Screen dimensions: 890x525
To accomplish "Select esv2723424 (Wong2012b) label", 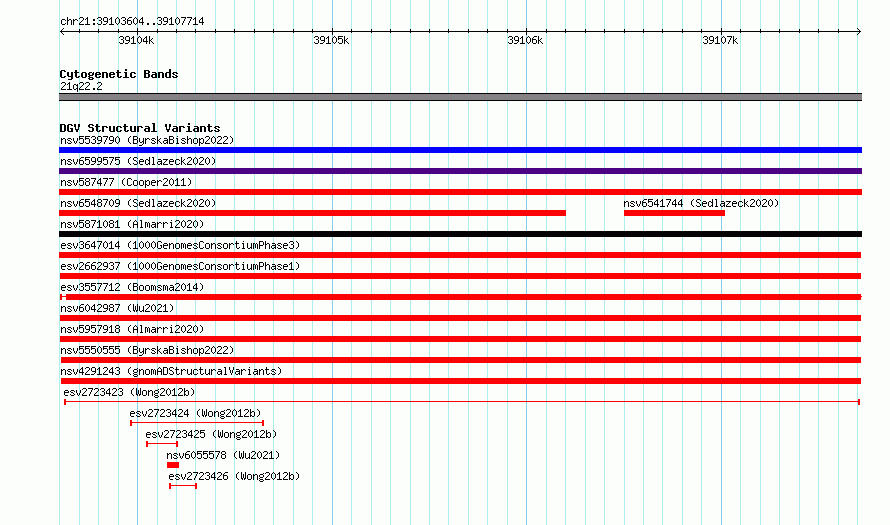I will coord(195,413).
